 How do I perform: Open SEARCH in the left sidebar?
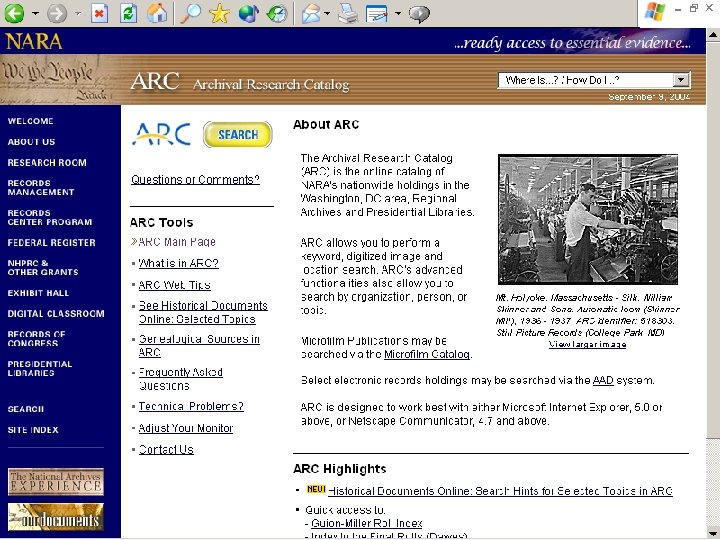coord(26,409)
